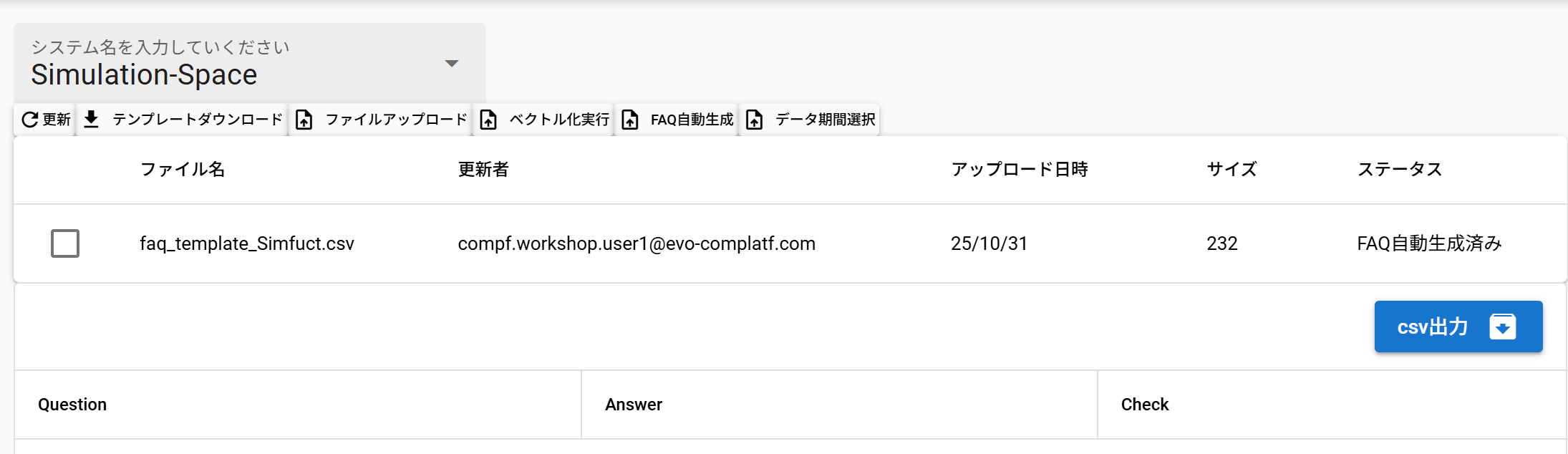Click the Question column header
Screen dimensions: 1568x454
click(x=72, y=405)
